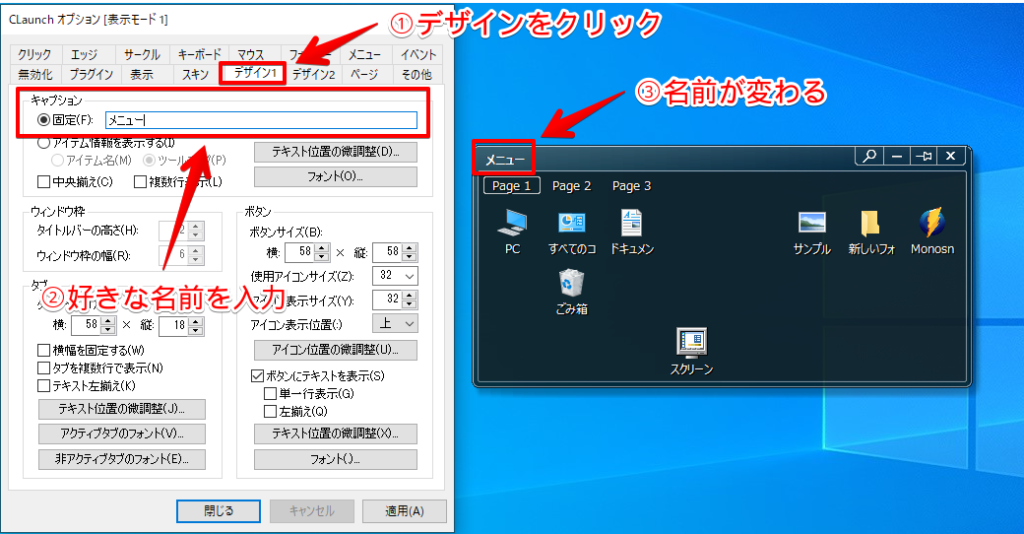The height and width of the screenshot is (534, 1024).
Task: Close the launcher window with X
Action: point(951,156)
